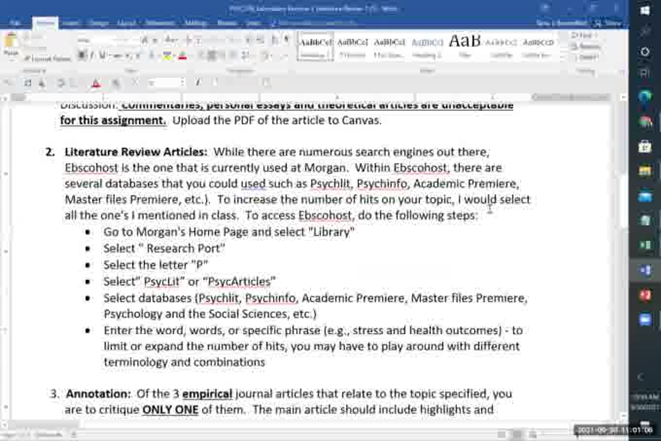Viewport: 661px width, 441px height.
Task: Toggle bold formatting in the ribbon
Action: [x=82, y=56]
